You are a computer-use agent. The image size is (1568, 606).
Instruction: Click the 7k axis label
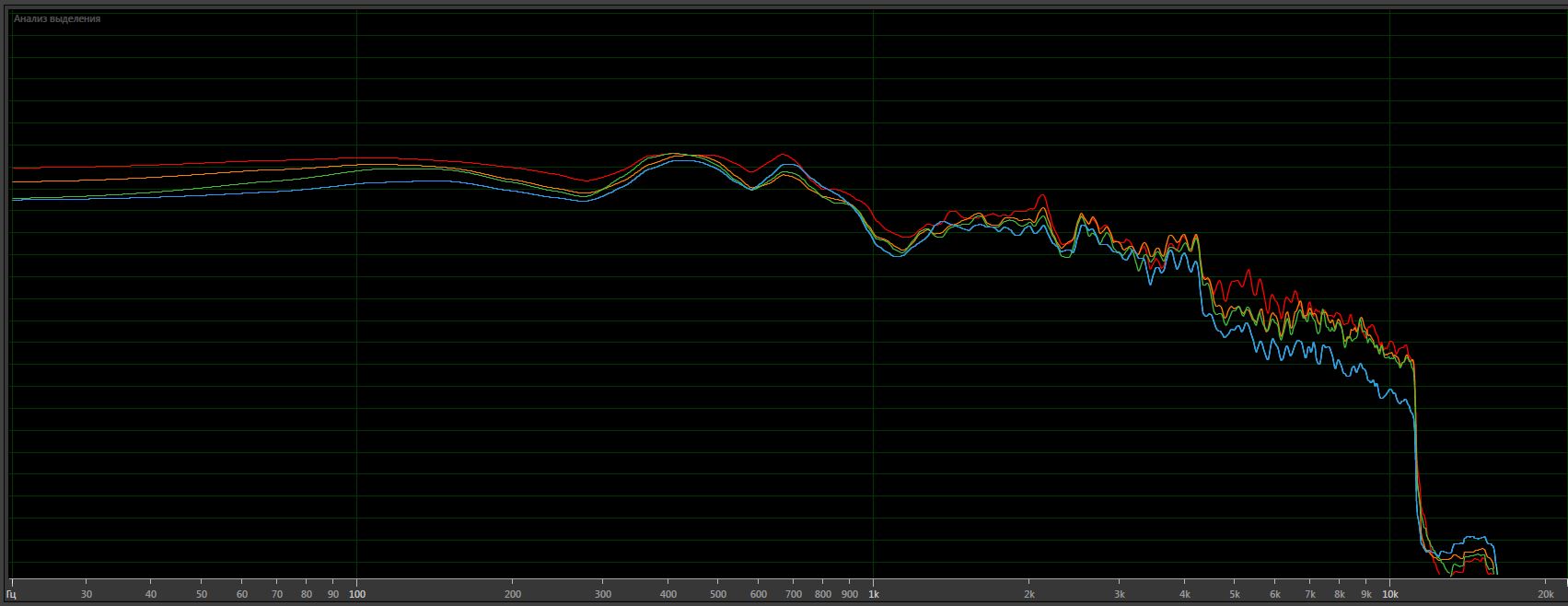tap(1310, 594)
